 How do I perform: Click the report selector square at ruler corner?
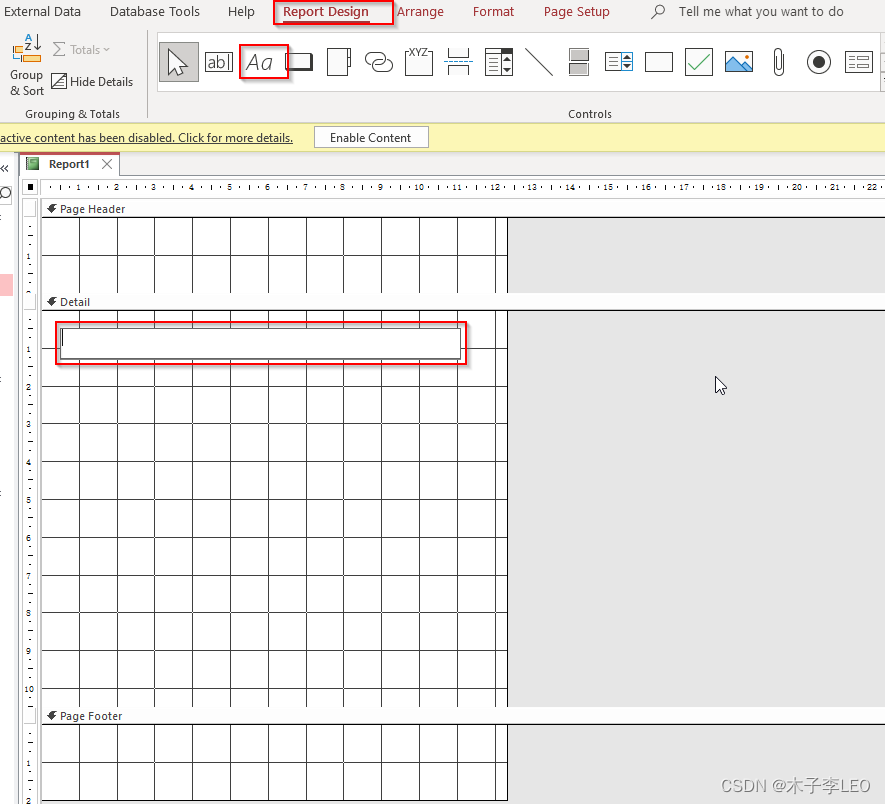coord(30,187)
